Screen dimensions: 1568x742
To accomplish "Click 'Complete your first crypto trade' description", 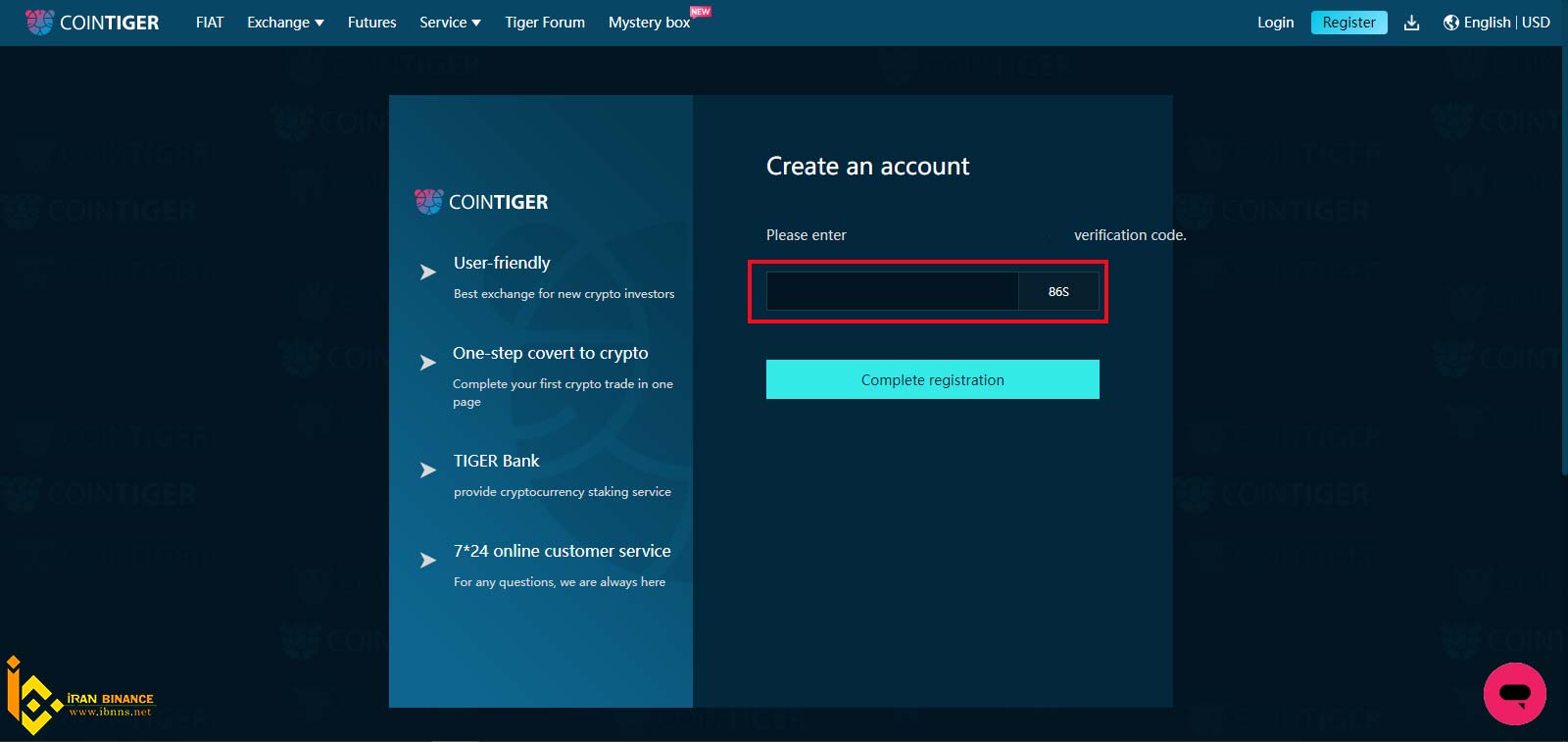I will tap(563, 393).
